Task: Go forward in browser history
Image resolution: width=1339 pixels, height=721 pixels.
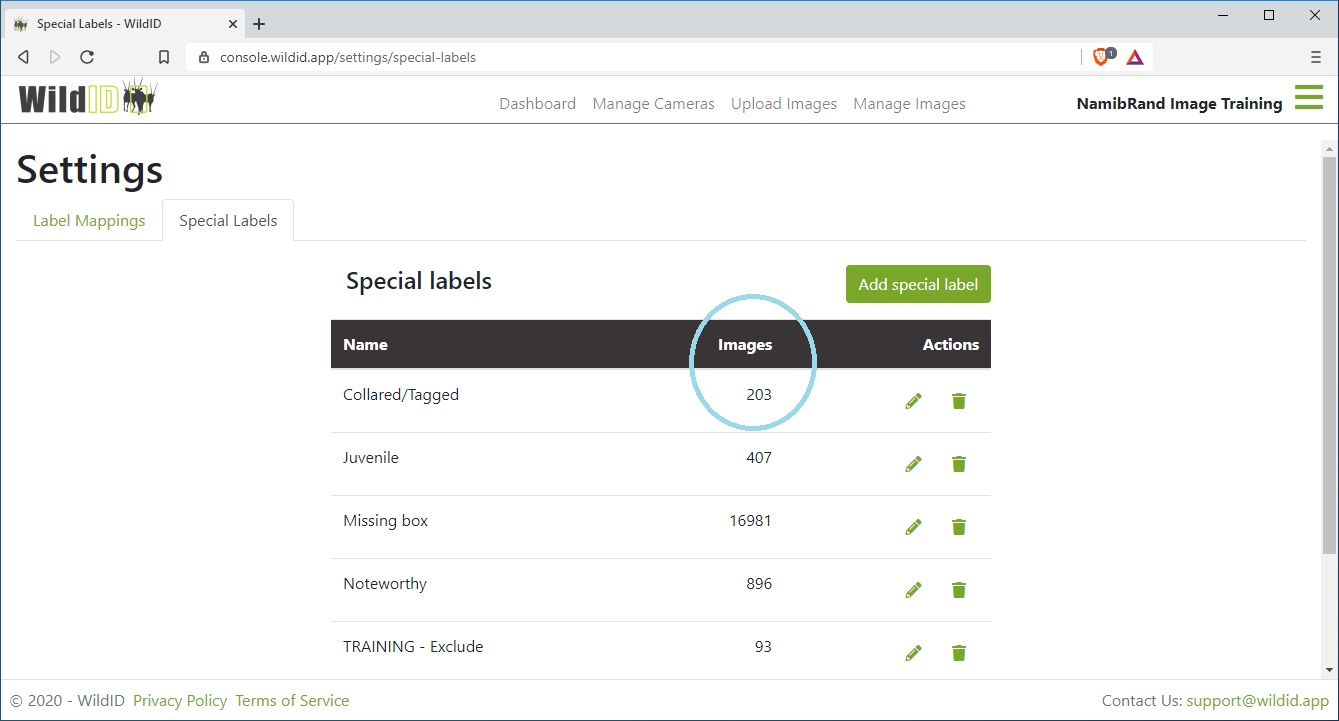Action: click(x=55, y=57)
